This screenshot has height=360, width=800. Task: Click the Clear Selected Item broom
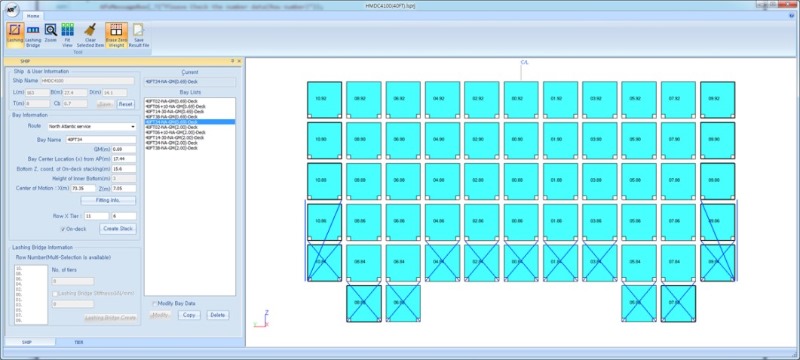coord(90,35)
